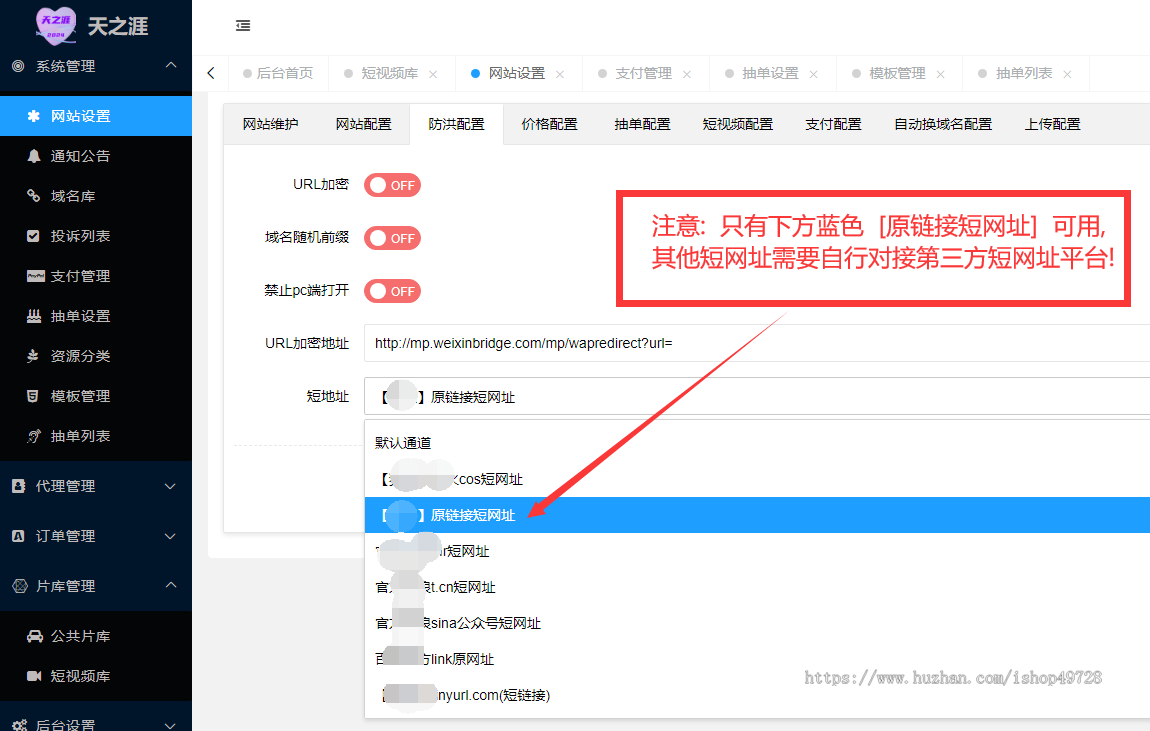1150x731 pixels.
Task: Close the 支付管理 tab
Action: pyautogui.click(x=686, y=74)
